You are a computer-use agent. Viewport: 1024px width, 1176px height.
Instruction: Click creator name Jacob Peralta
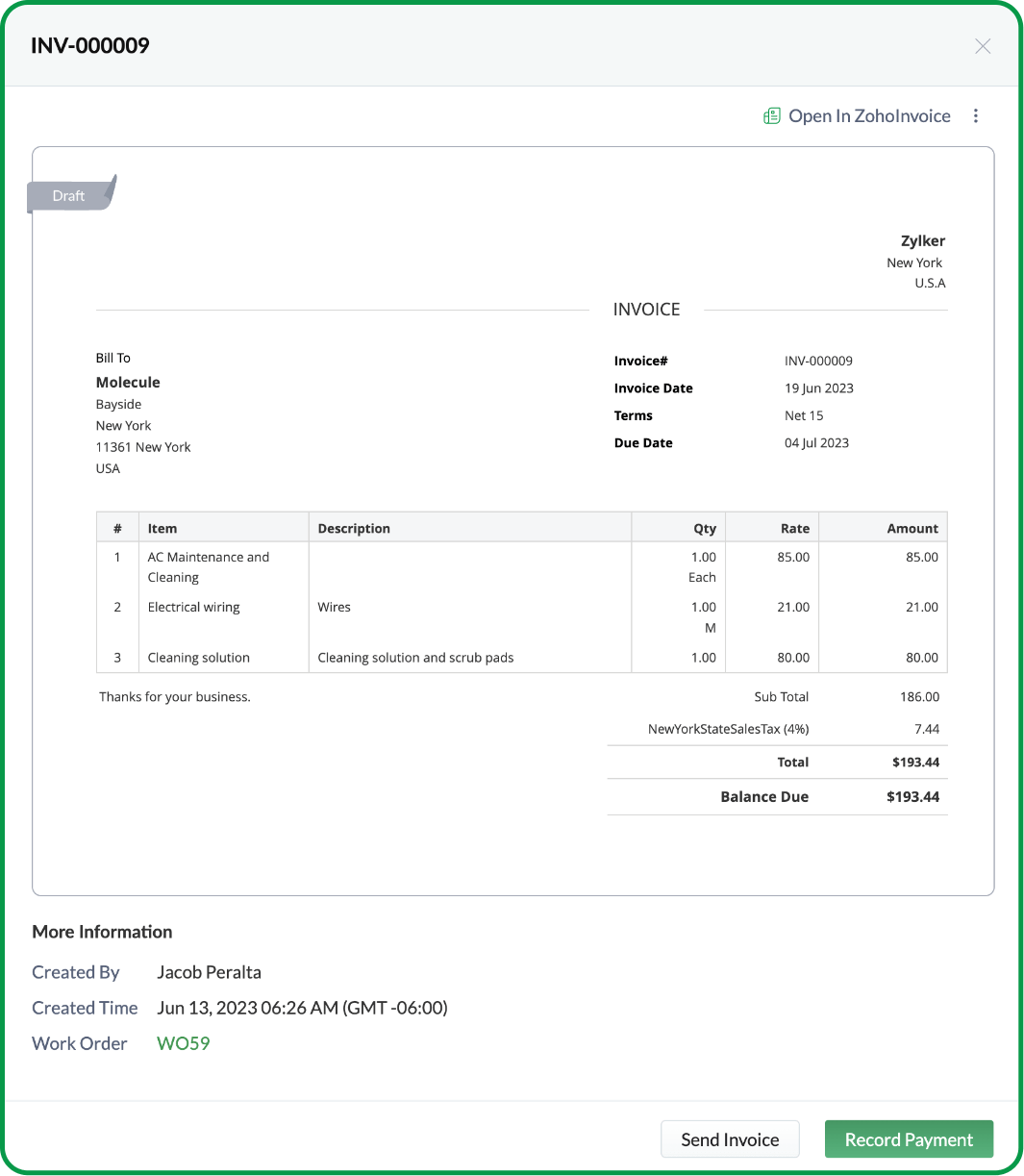(x=209, y=972)
